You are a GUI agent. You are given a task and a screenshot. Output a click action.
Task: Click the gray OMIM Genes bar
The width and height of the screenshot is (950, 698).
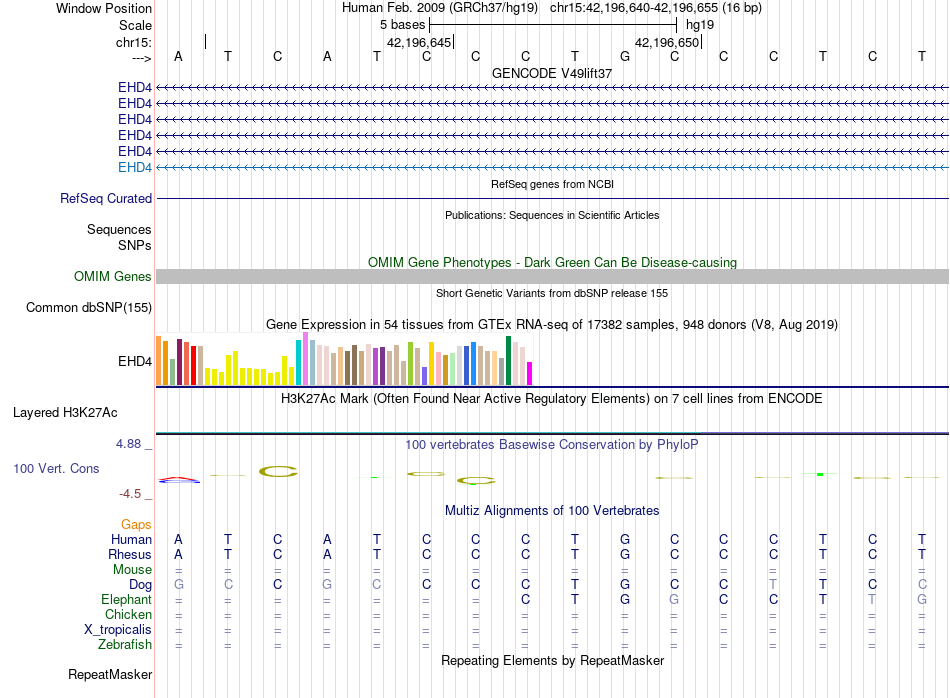(552, 276)
